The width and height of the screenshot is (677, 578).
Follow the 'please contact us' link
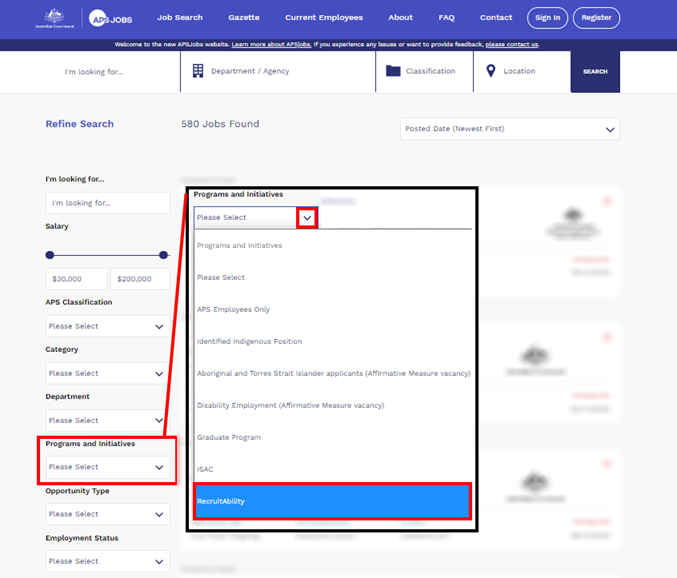512,44
